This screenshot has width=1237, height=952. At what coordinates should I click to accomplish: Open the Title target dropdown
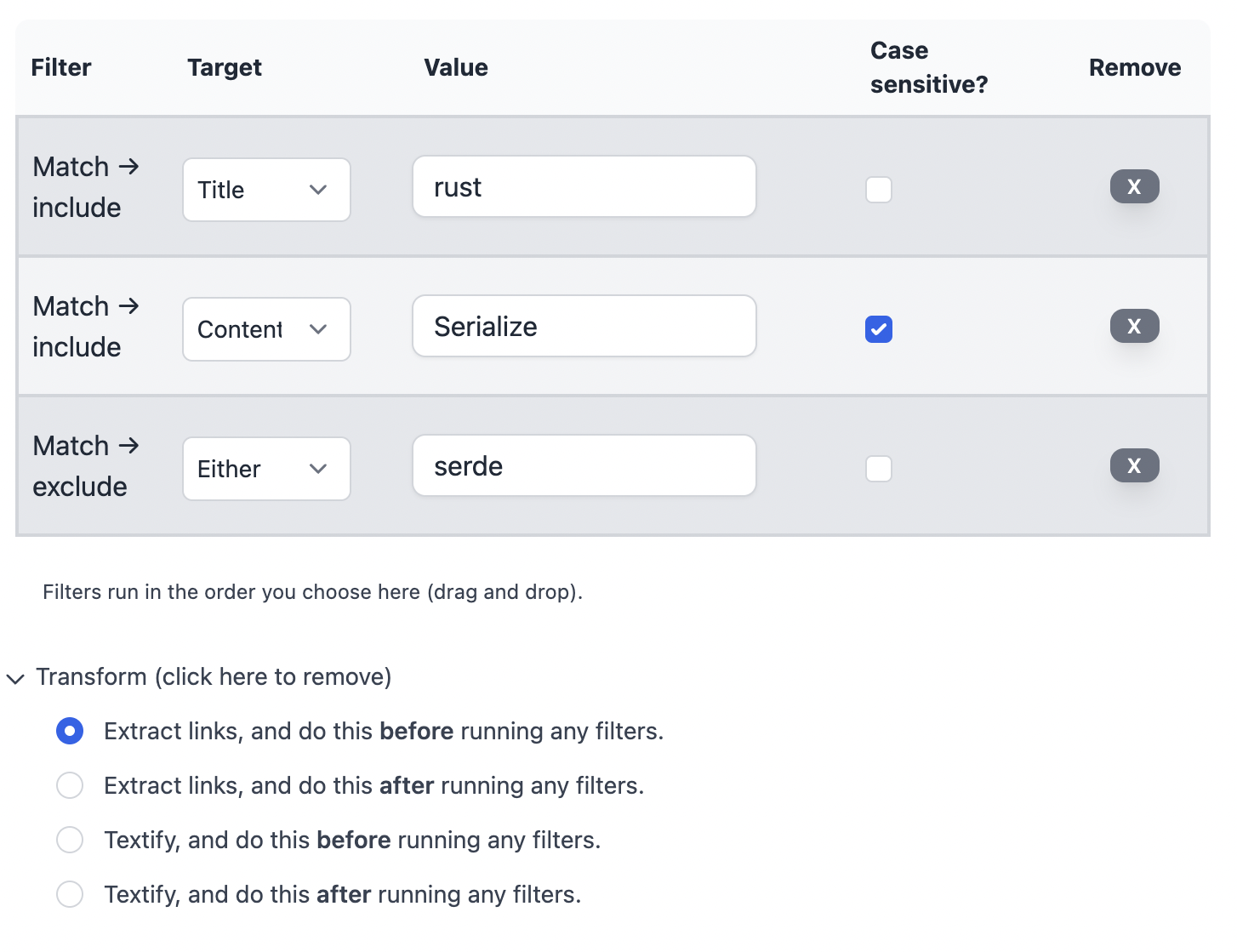[266, 190]
